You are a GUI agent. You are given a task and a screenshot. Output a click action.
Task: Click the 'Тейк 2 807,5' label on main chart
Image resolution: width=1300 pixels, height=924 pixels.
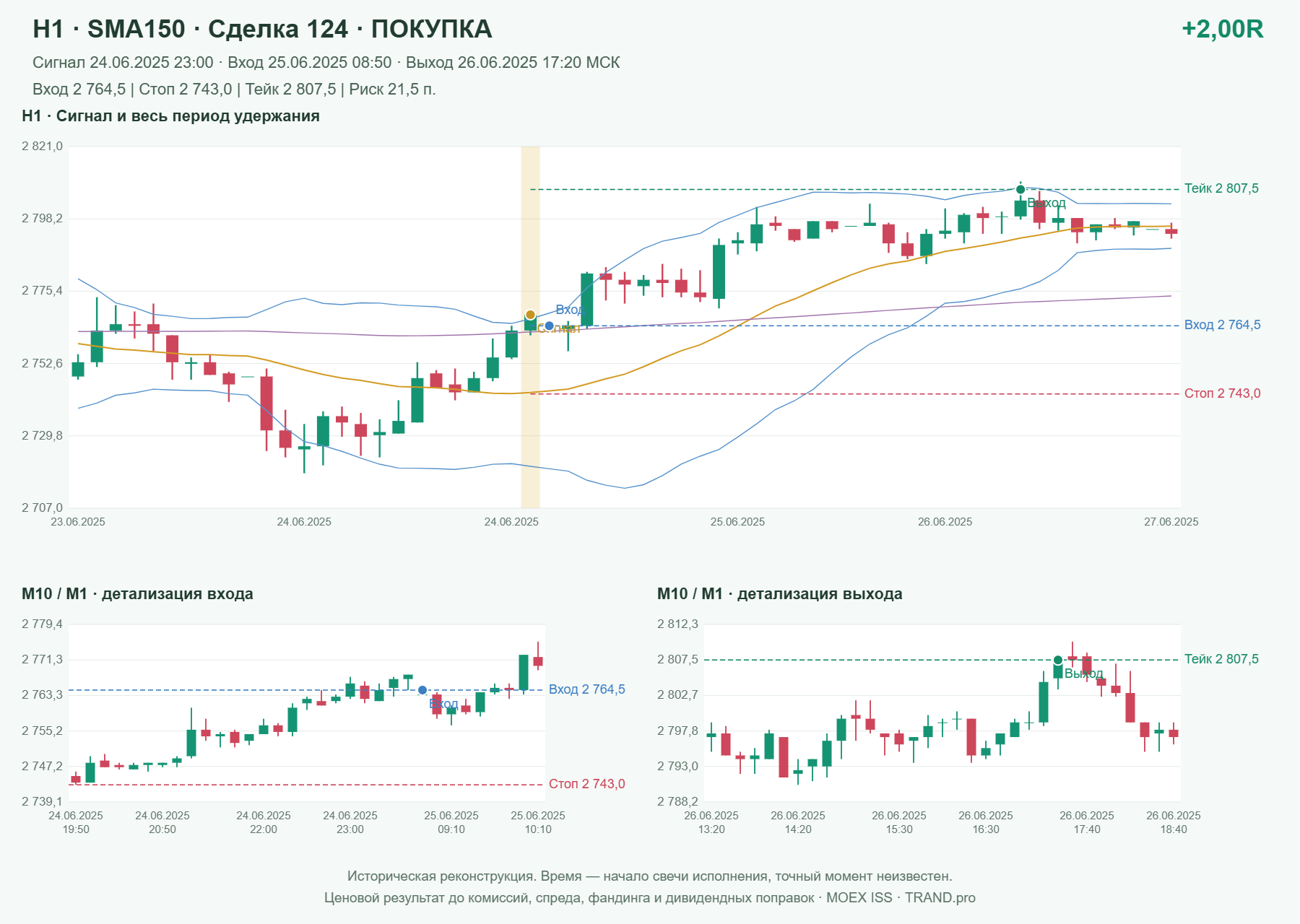point(1221,188)
